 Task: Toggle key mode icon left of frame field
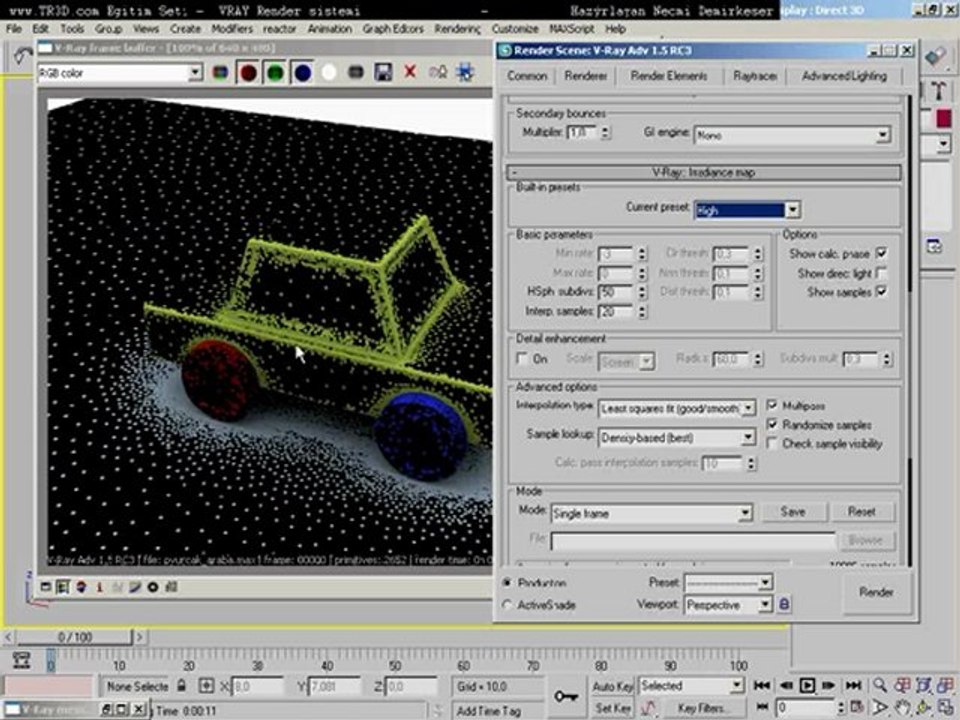pos(762,707)
